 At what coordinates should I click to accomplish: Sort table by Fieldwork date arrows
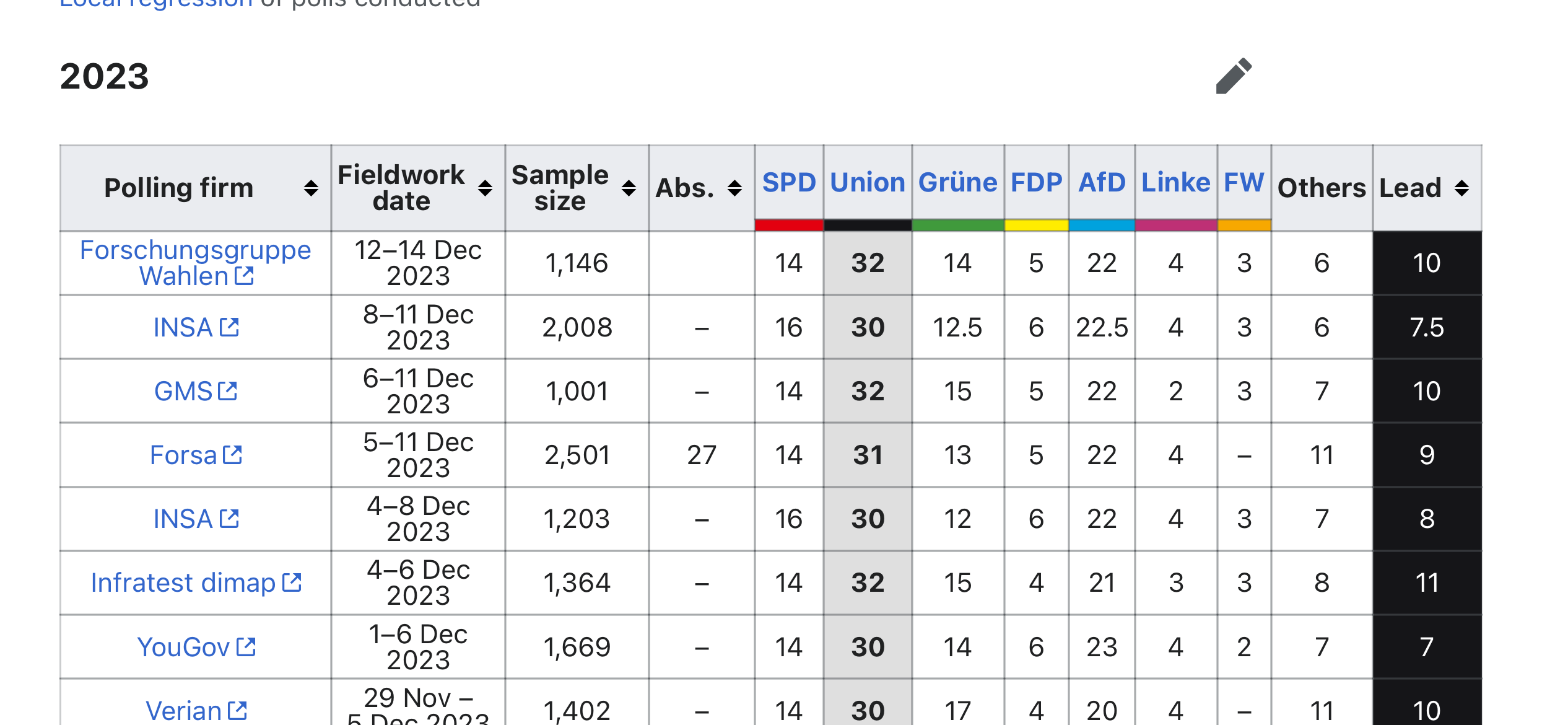pyautogui.click(x=486, y=188)
